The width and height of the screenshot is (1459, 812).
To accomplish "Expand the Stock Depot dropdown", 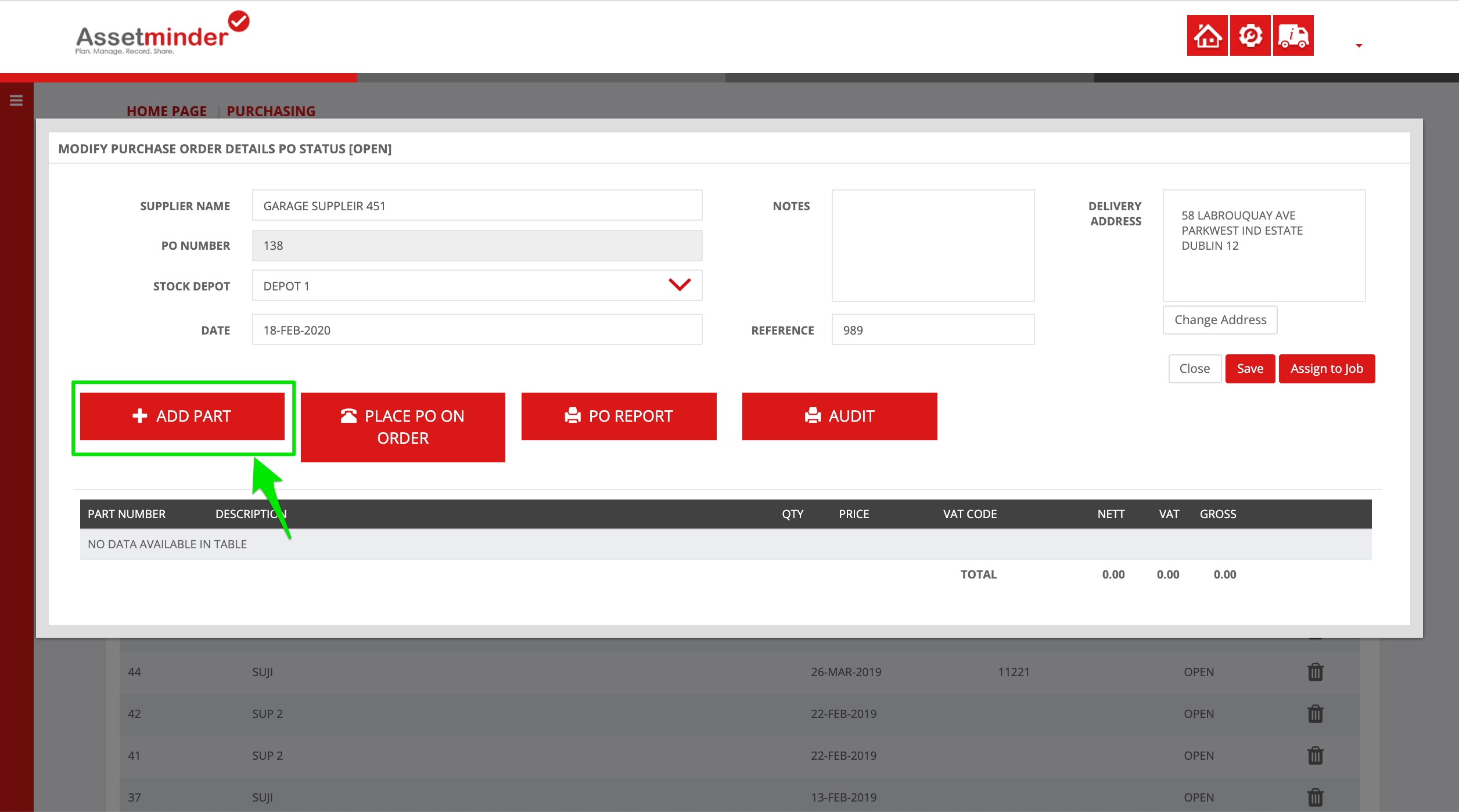I will tap(477, 286).
